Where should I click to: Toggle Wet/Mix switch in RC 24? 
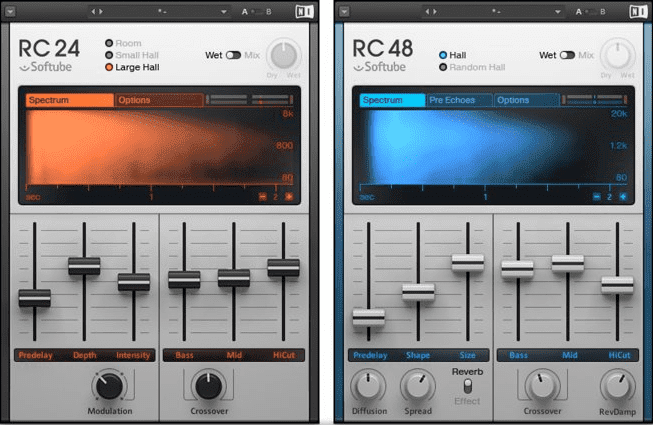pos(233,55)
